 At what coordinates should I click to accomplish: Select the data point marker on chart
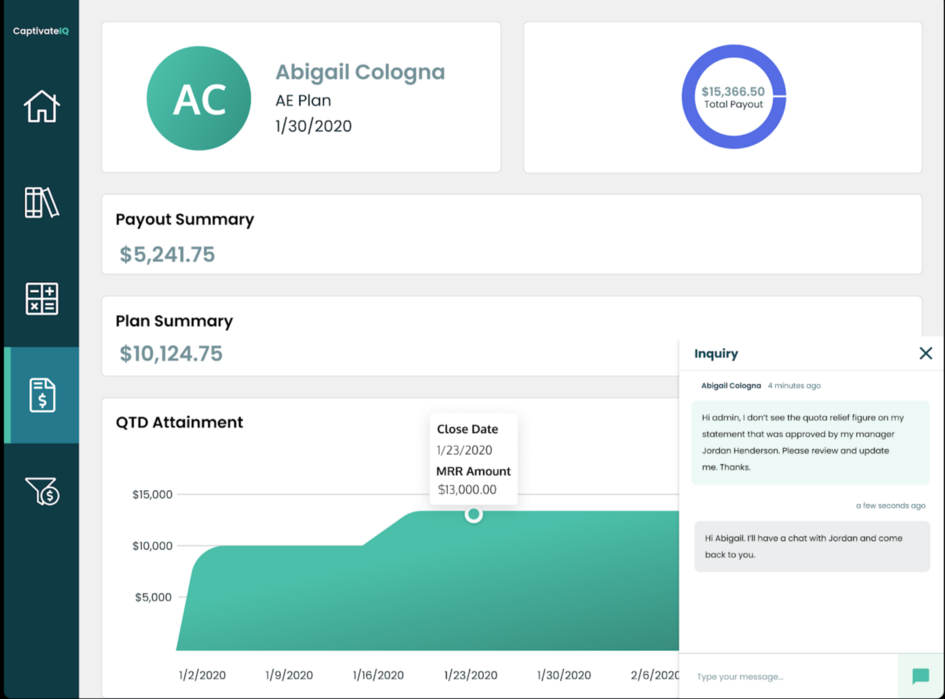pyautogui.click(x=474, y=514)
